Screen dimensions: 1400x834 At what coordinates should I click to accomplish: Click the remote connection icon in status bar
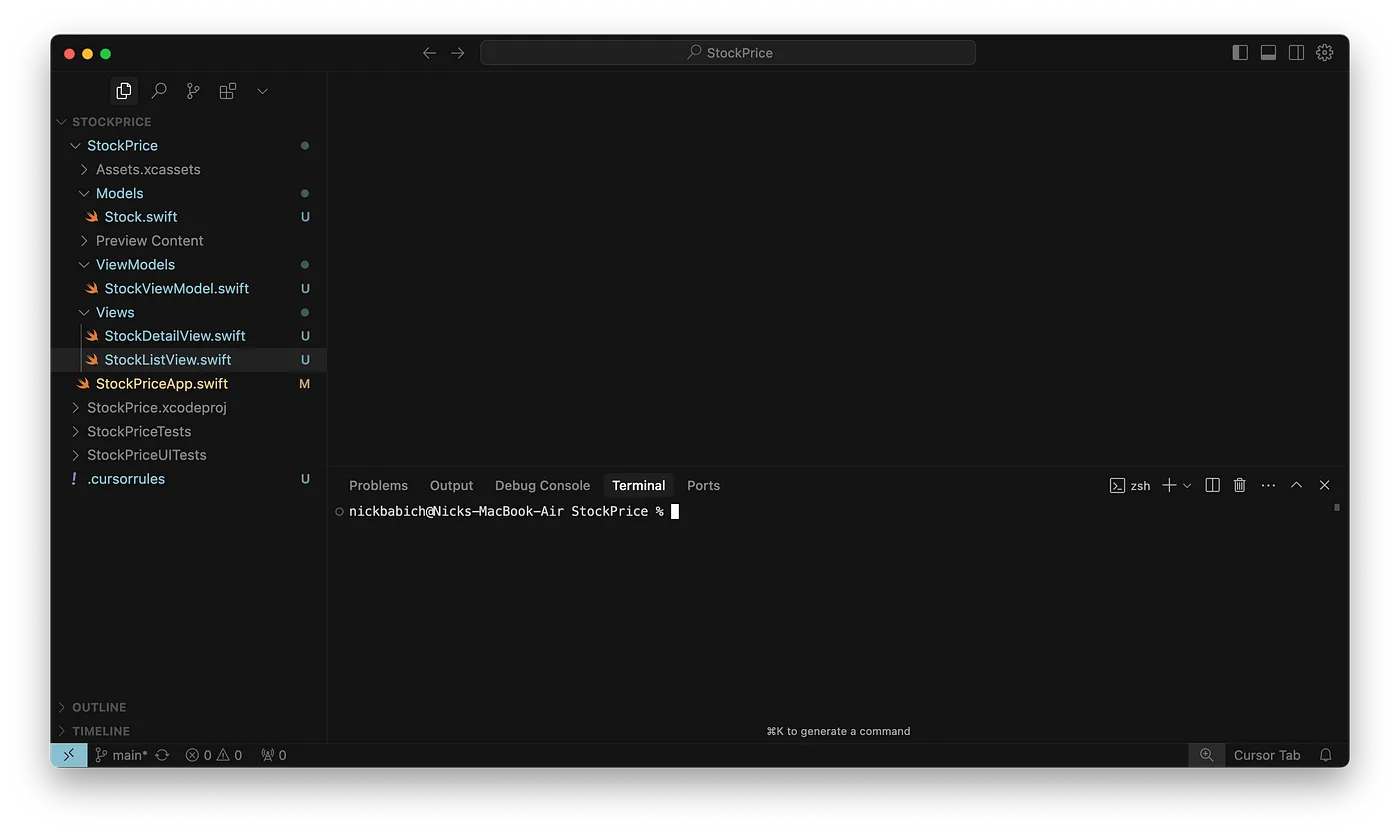[68, 754]
